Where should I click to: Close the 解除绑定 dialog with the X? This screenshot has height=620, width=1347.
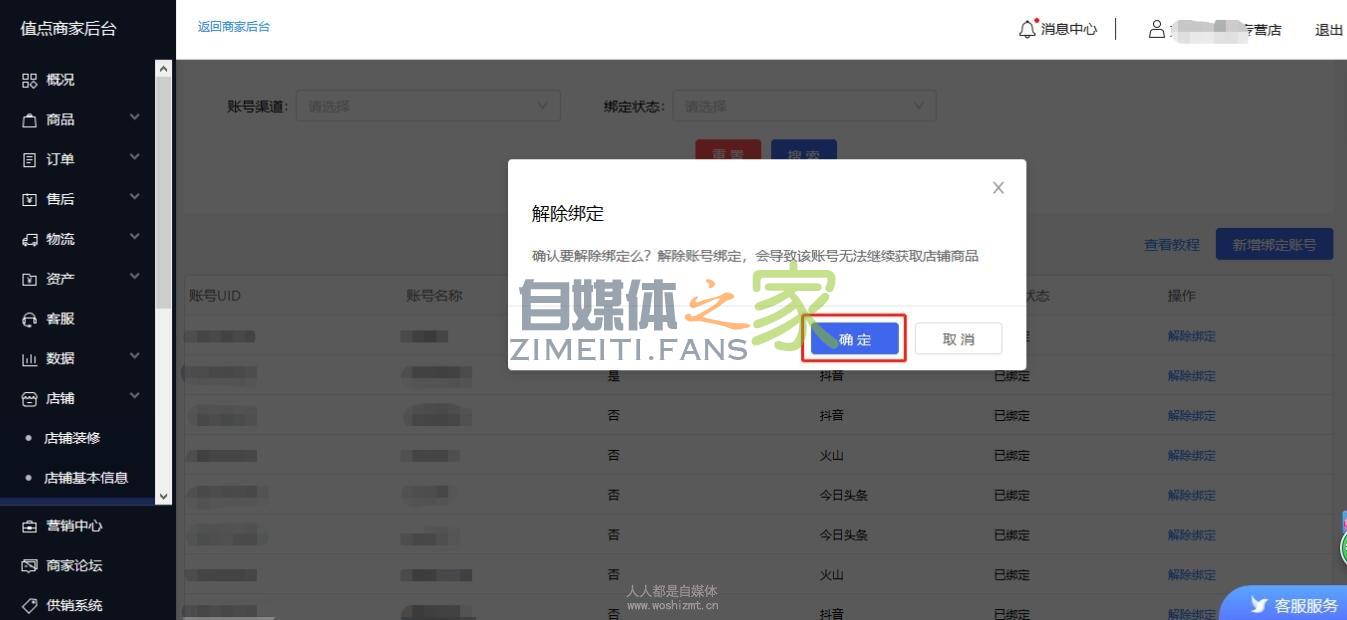click(997, 187)
